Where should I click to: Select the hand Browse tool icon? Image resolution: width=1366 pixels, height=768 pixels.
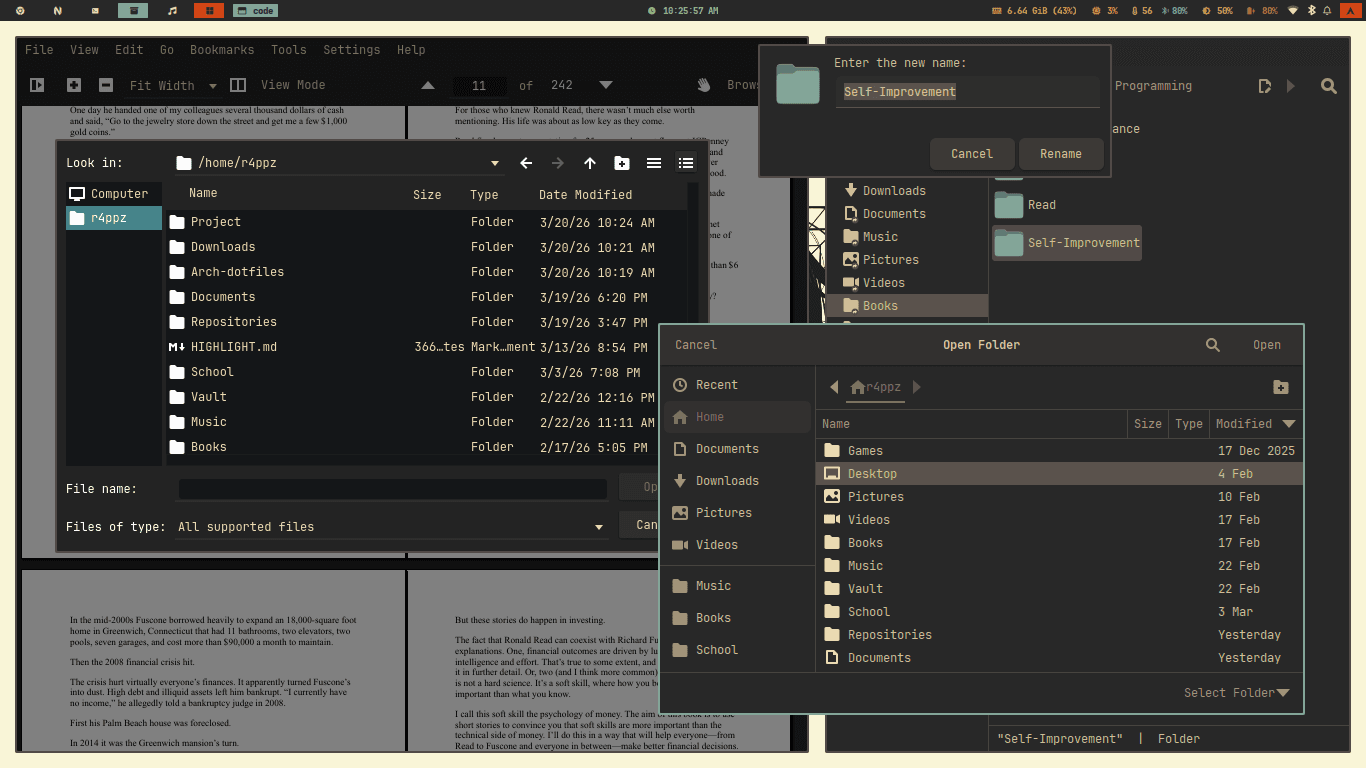704,85
